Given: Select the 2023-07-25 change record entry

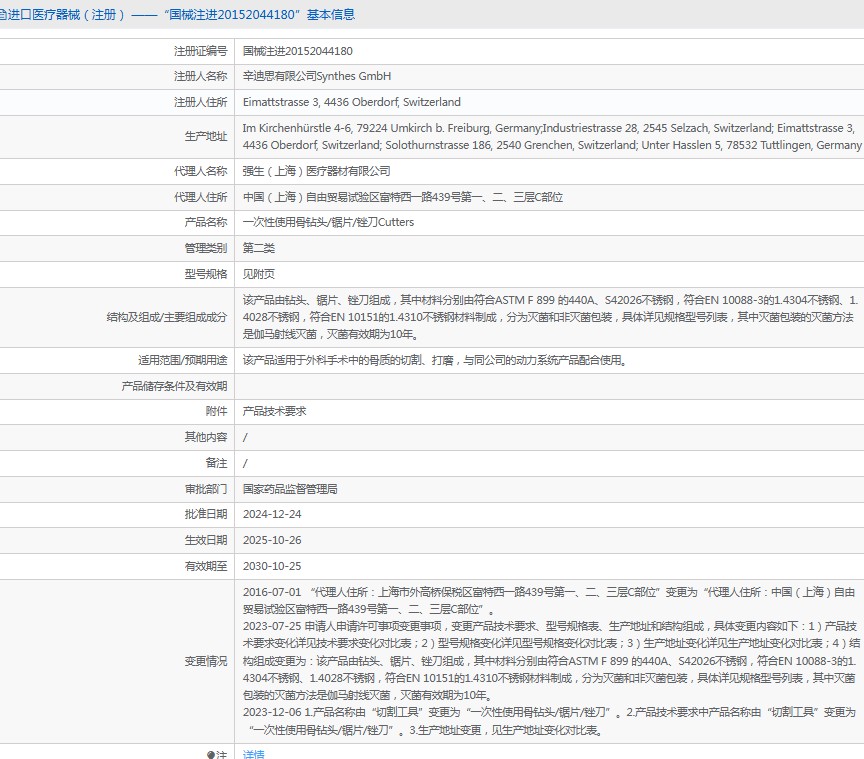Looking at the screenshot, I should click(x=551, y=661).
